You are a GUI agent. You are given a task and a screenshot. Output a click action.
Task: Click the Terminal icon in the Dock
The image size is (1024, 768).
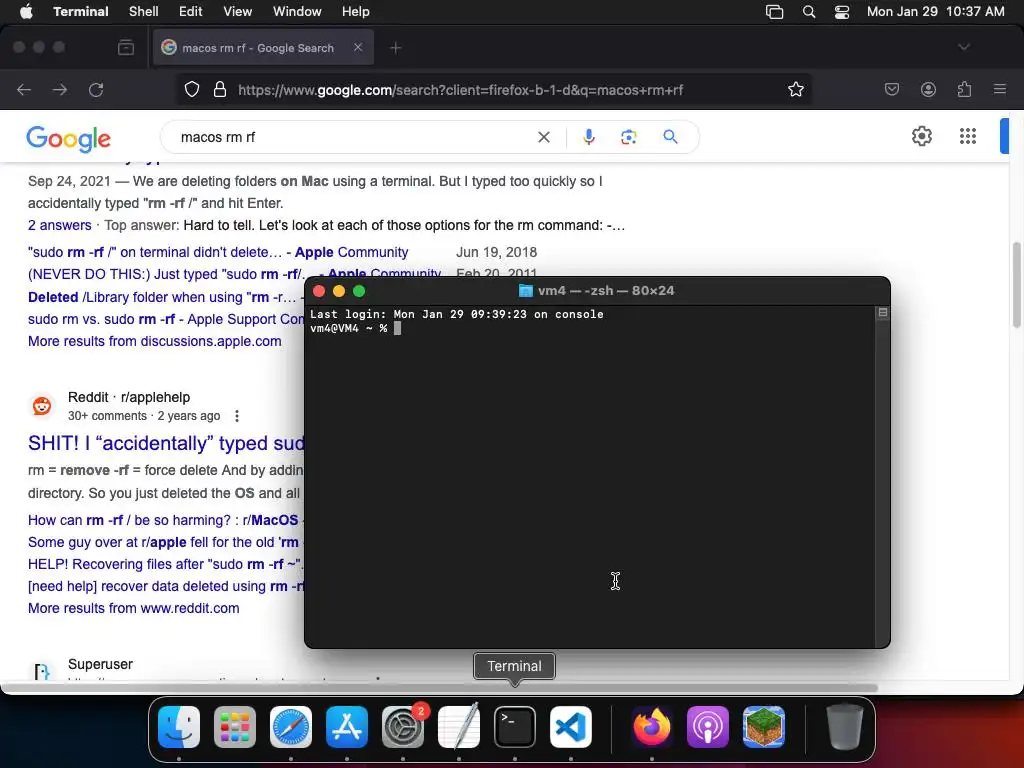(x=515, y=727)
